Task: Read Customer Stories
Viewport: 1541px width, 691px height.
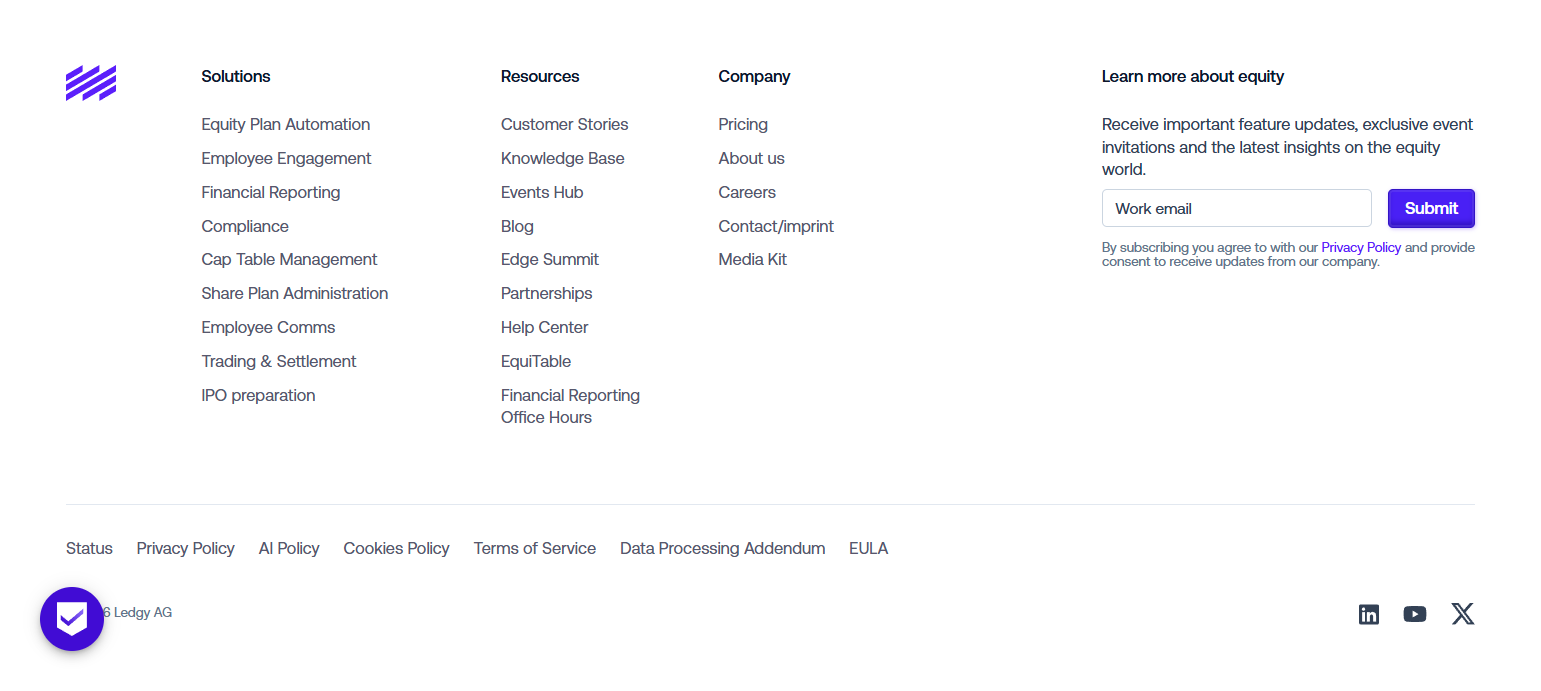Action: [x=564, y=124]
